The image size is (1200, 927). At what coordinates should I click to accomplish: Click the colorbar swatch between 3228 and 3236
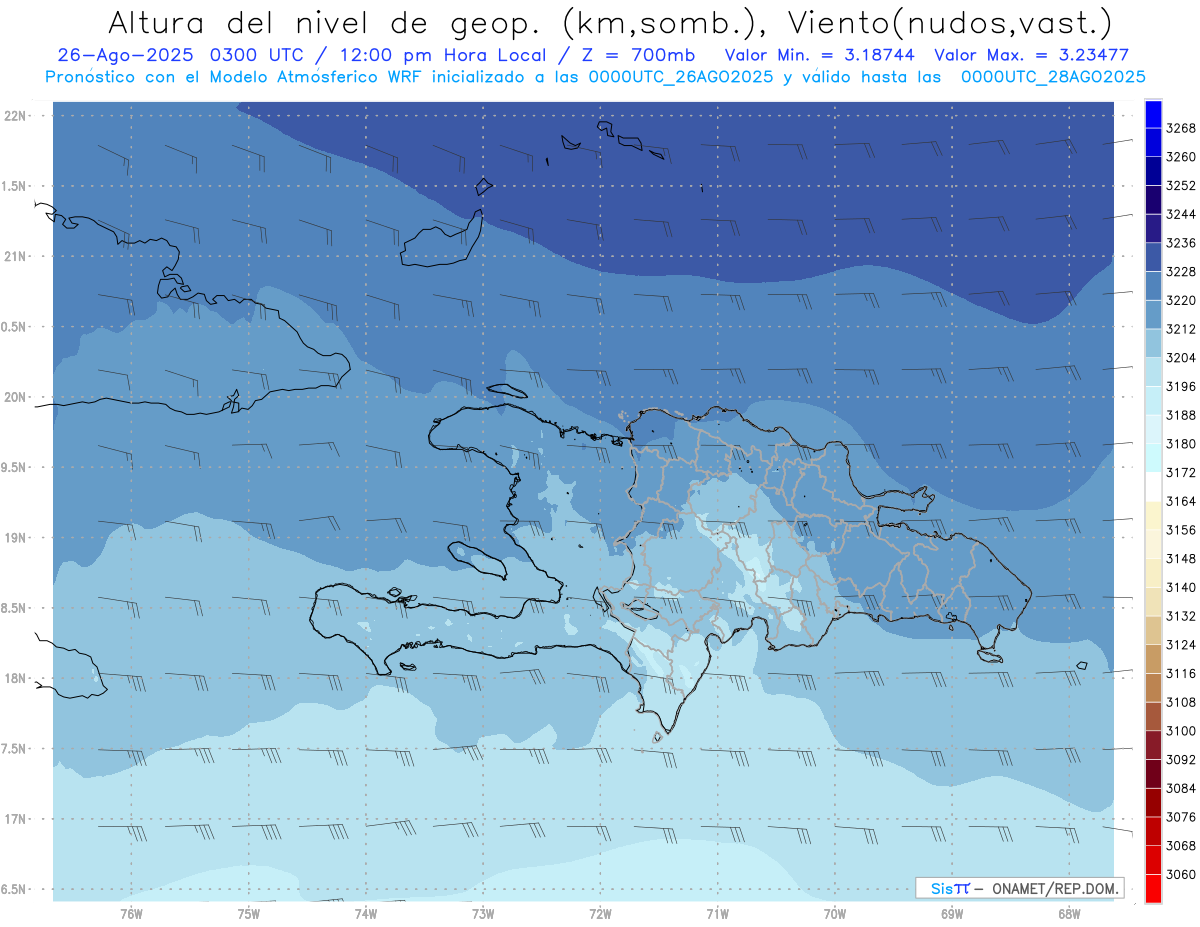click(1153, 257)
